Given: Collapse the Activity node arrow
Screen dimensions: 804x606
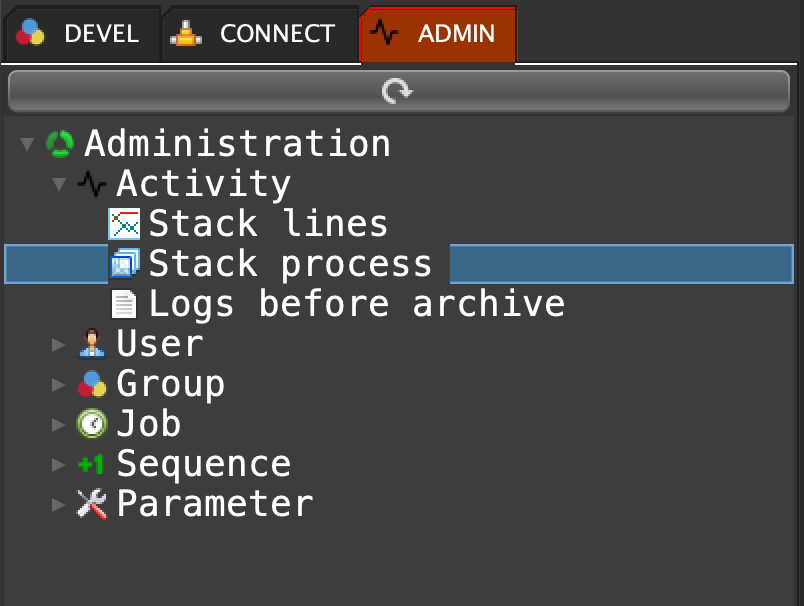Looking at the screenshot, I should (59, 185).
